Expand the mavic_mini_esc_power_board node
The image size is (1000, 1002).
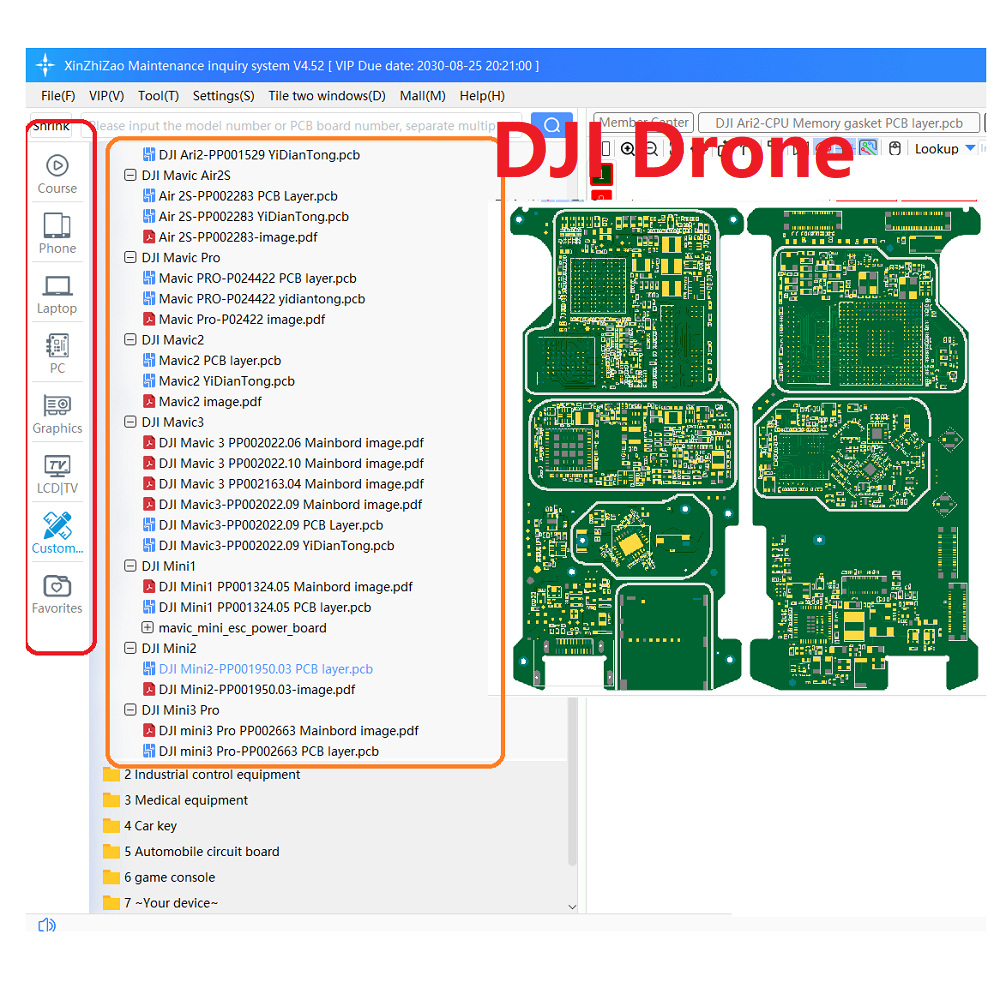pyautogui.click(x=148, y=628)
